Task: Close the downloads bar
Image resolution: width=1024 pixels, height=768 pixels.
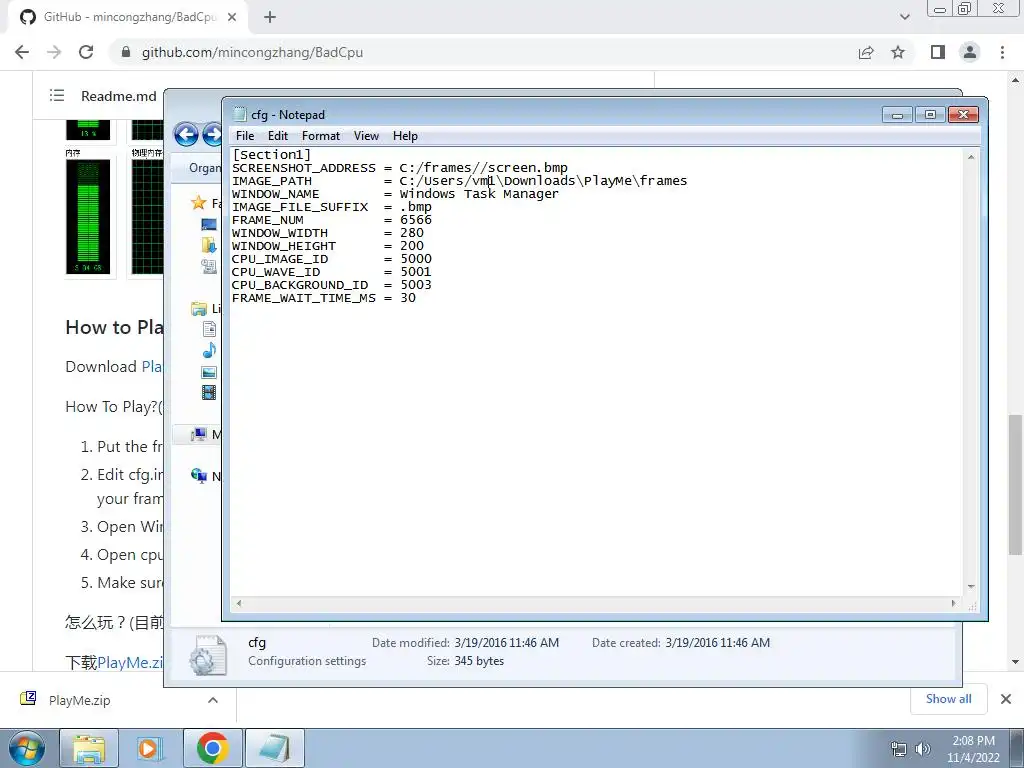Action: (1006, 699)
